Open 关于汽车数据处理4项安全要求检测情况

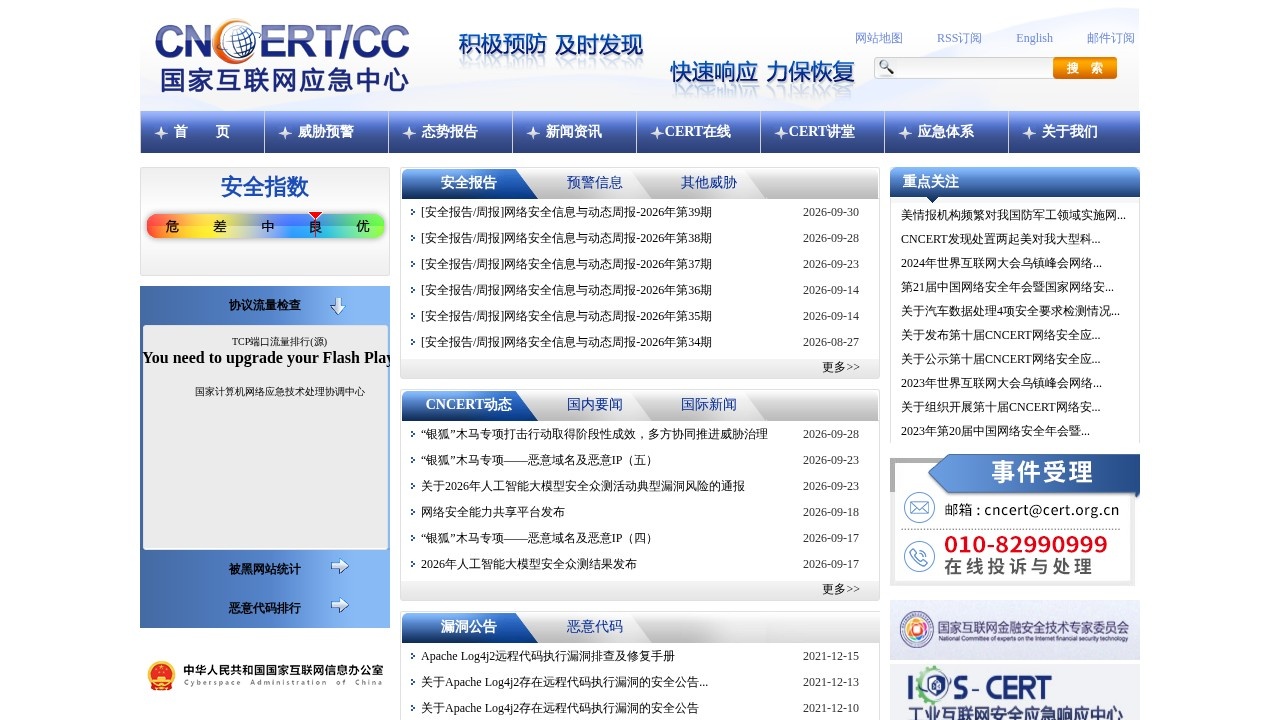[x=1010, y=311]
